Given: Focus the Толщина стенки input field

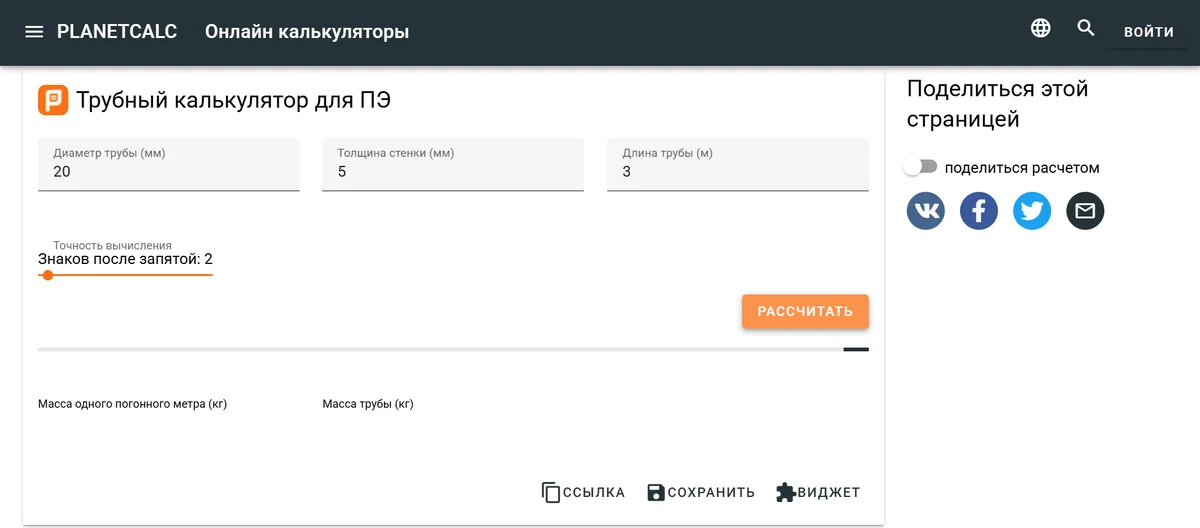Looking at the screenshot, I should (452, 172).
